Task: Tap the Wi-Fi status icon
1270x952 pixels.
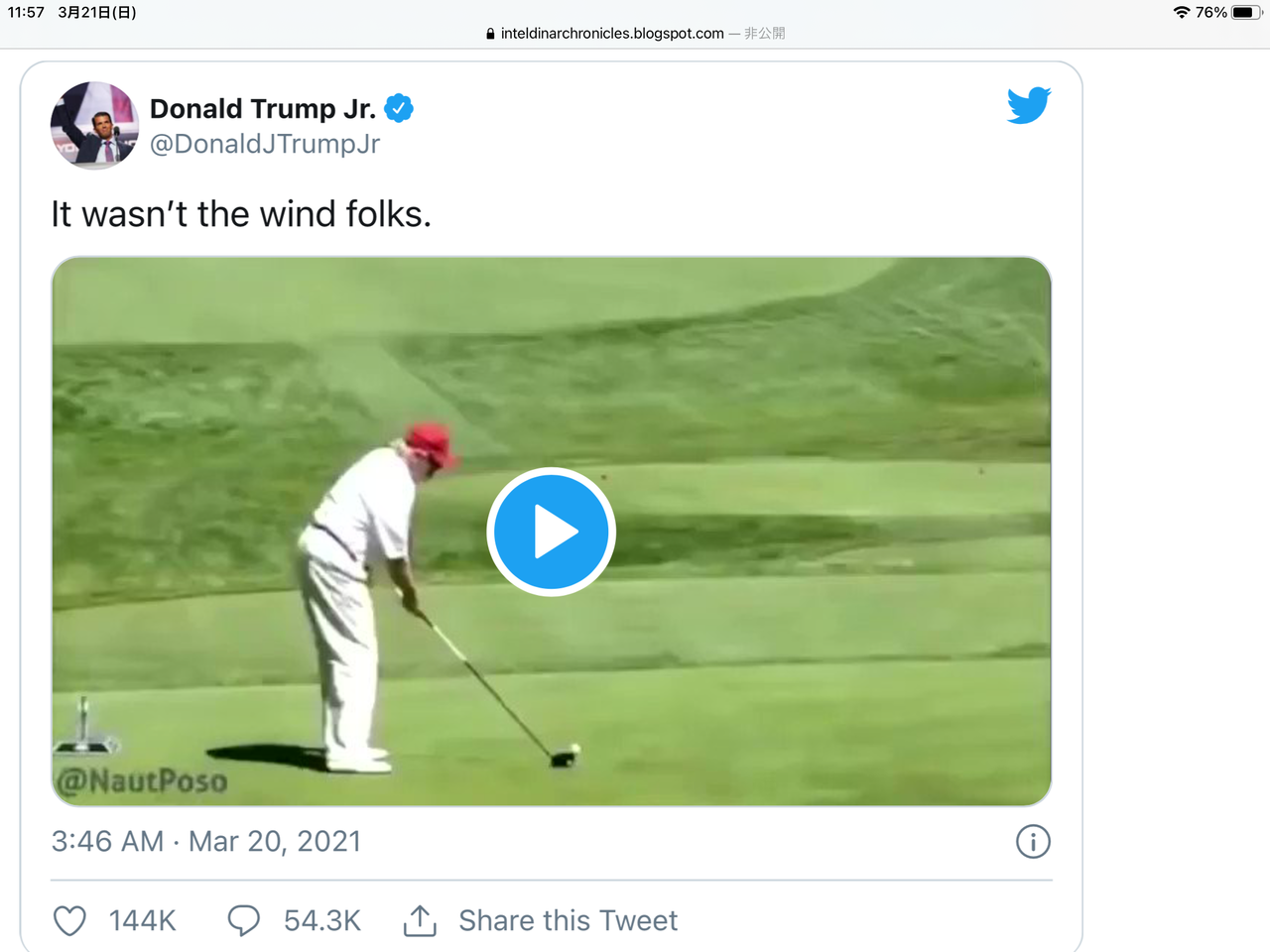Action: pyautogui.click(x=1181, y=13)
